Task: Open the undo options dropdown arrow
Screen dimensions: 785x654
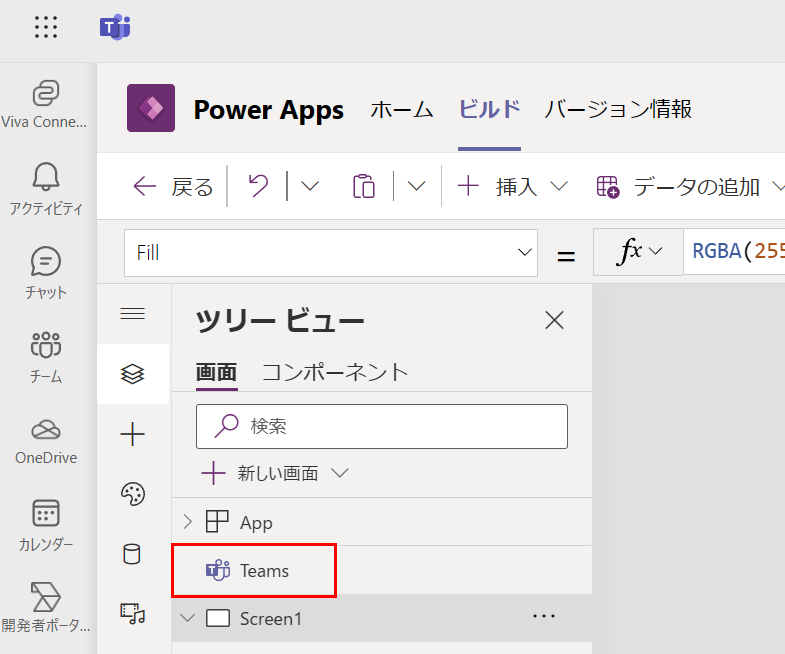Action: coord(310,186)
